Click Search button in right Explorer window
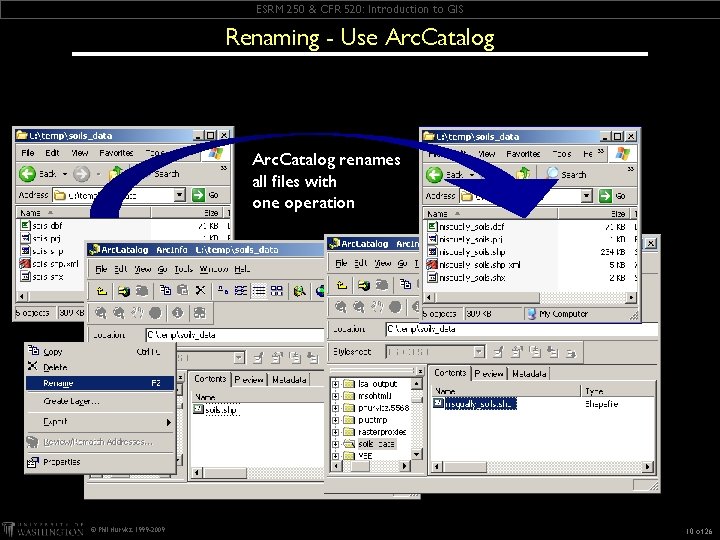The width and height of the screenshot is (720, 540). click(566, 174)
